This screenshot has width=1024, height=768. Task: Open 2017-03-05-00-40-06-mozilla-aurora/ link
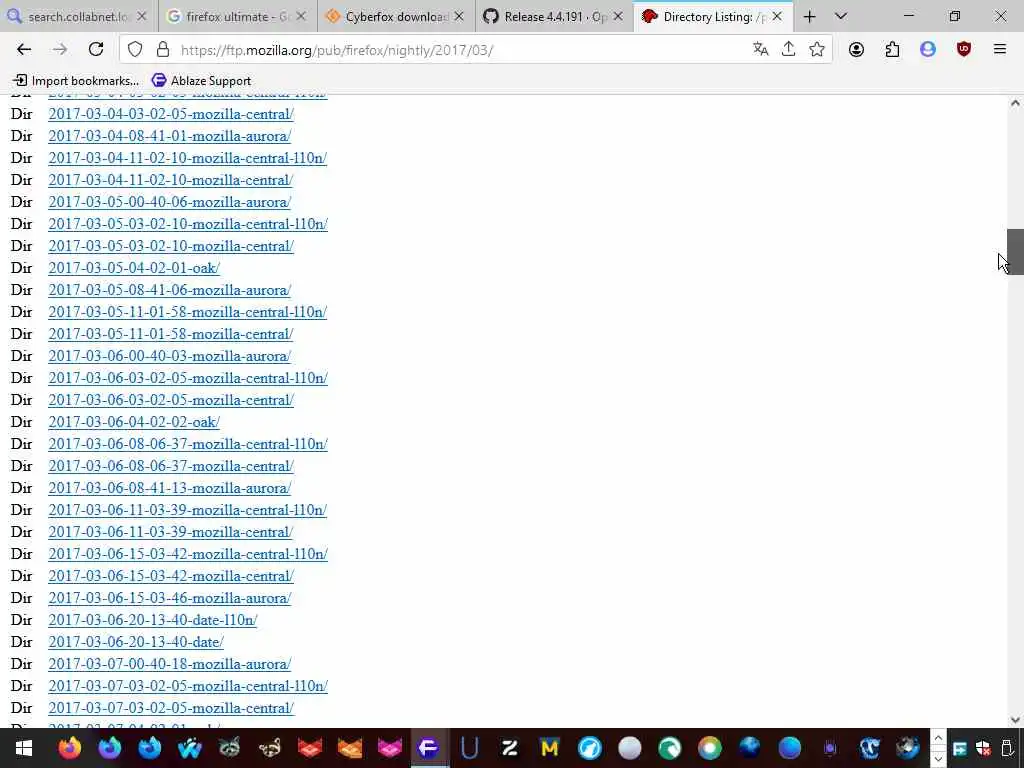coord(170,202)
